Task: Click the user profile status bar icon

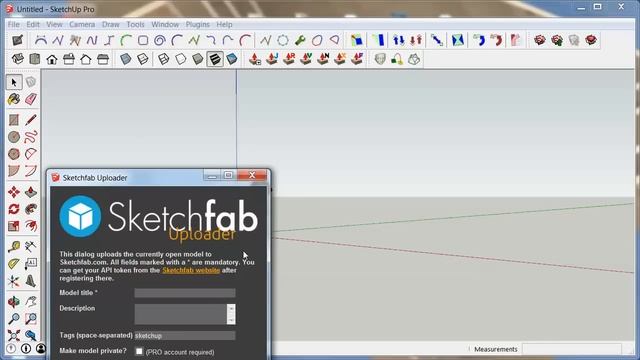Action: click(x=41, y=349)
